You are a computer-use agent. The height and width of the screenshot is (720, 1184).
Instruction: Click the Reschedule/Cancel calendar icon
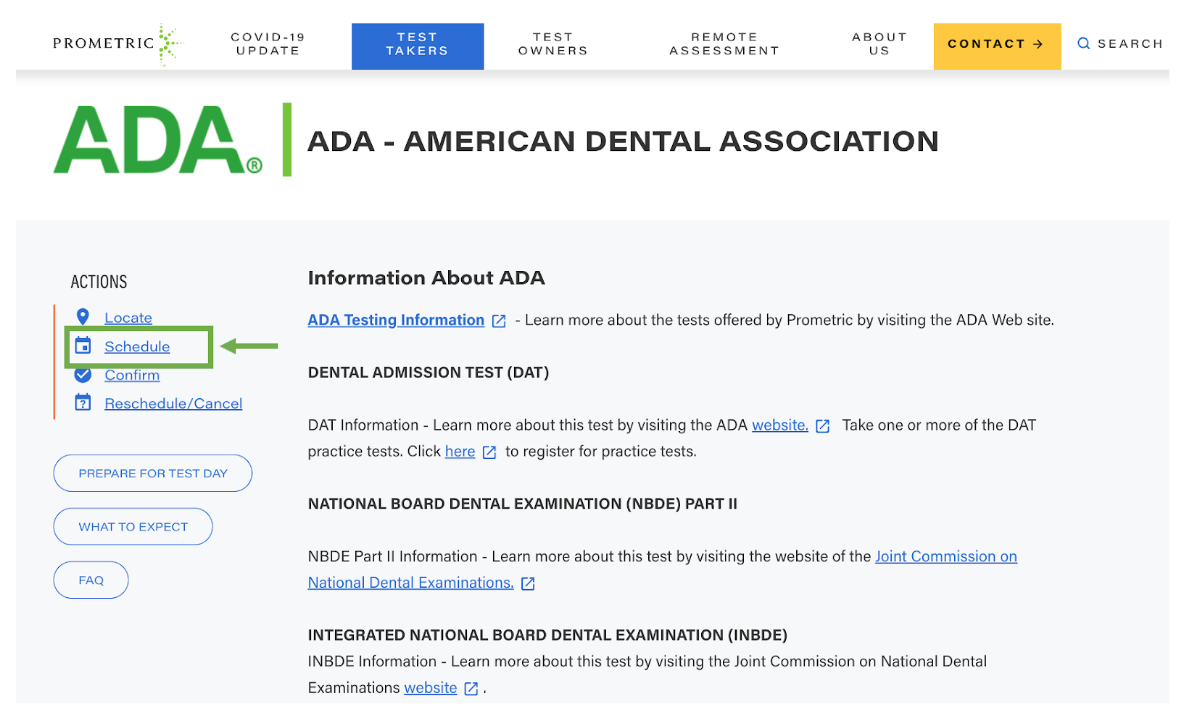[83, 403]
